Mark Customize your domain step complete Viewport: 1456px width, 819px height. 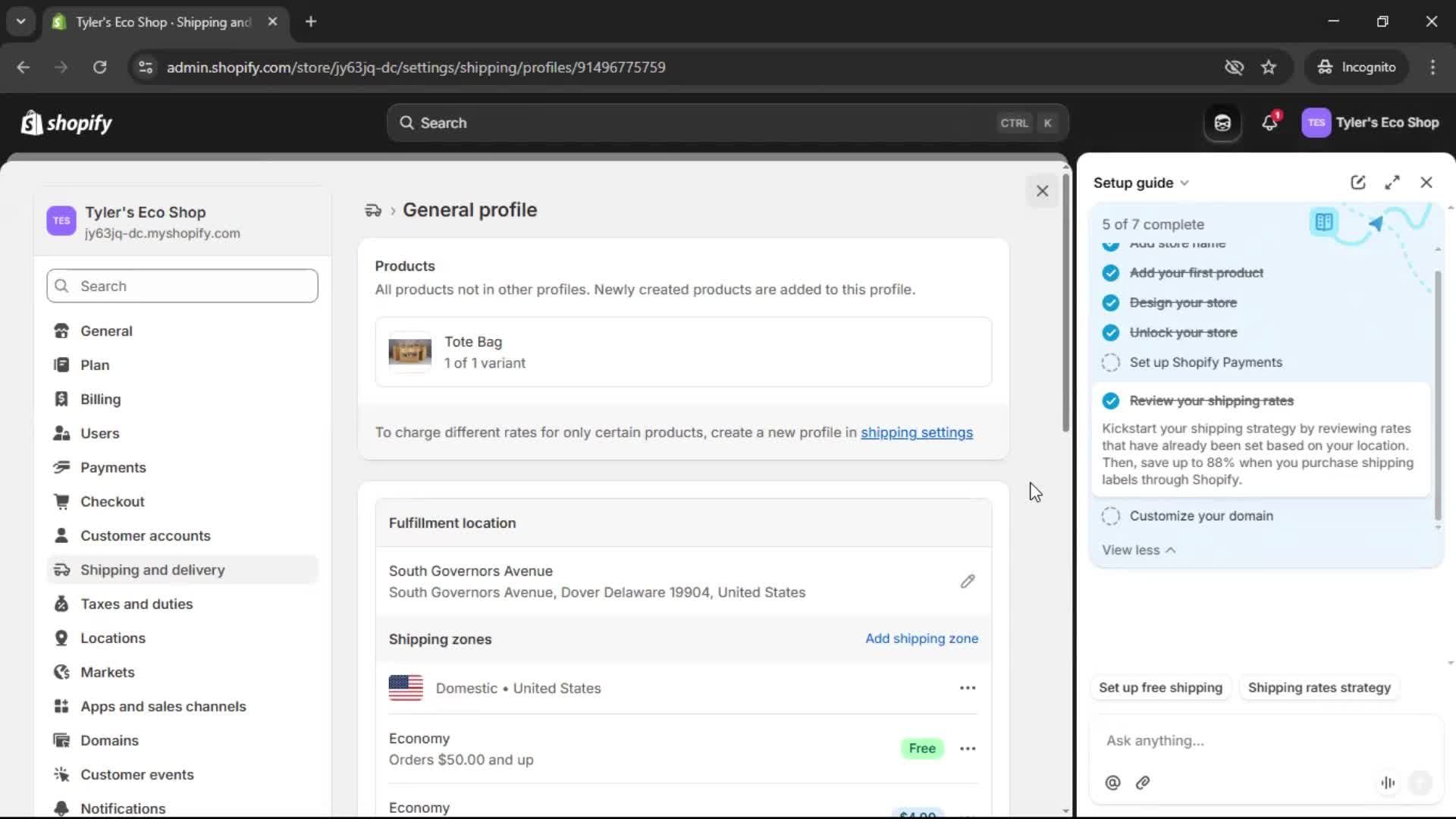pos(1110,516)
